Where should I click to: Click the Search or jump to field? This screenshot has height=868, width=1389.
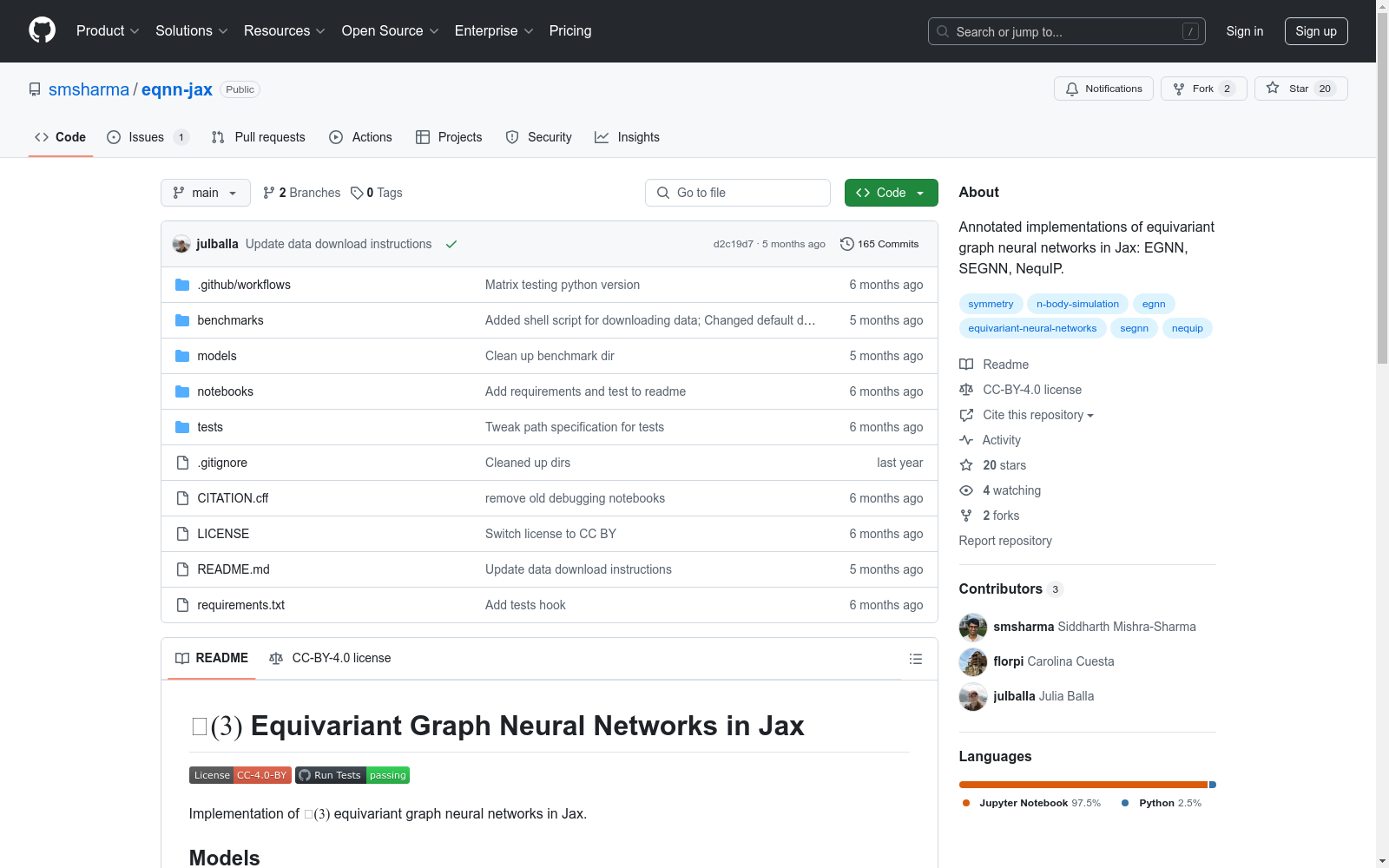(x=1067, y=31)
